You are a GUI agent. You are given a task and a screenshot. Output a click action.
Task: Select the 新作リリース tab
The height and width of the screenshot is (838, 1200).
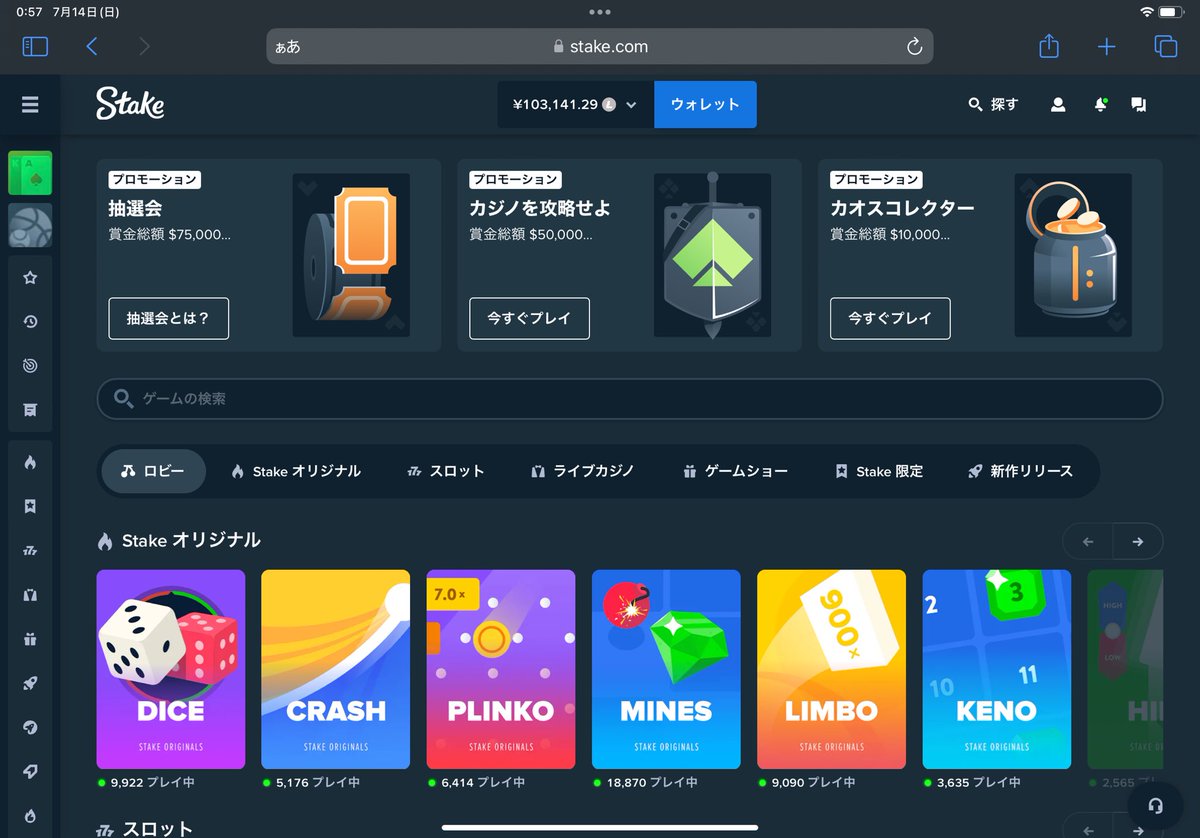pyautogui.click(x=1020, y=471)
